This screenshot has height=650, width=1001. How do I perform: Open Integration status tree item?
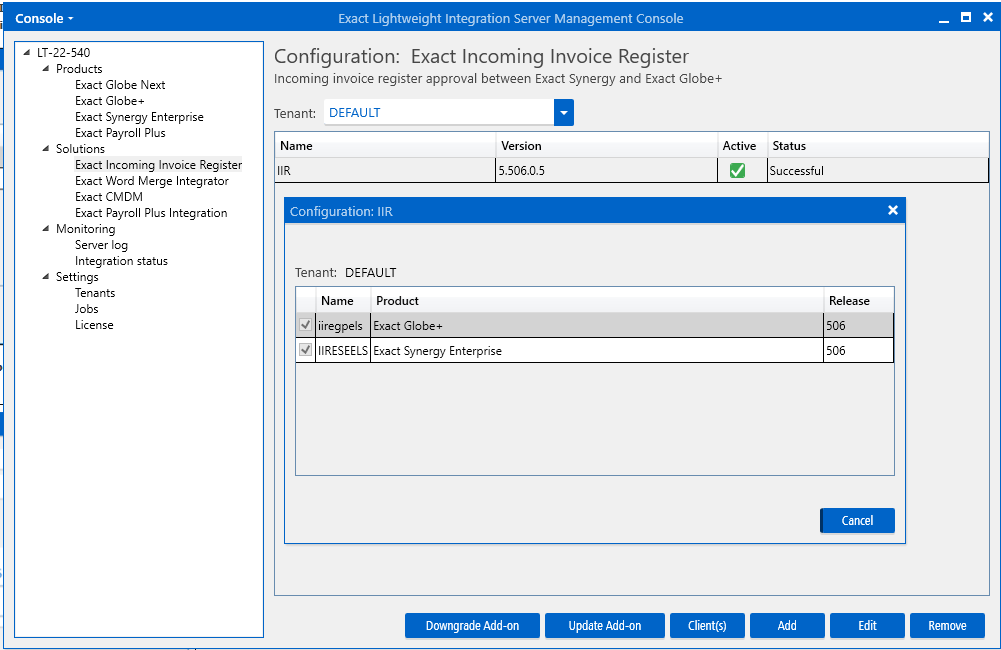[121, 261]
